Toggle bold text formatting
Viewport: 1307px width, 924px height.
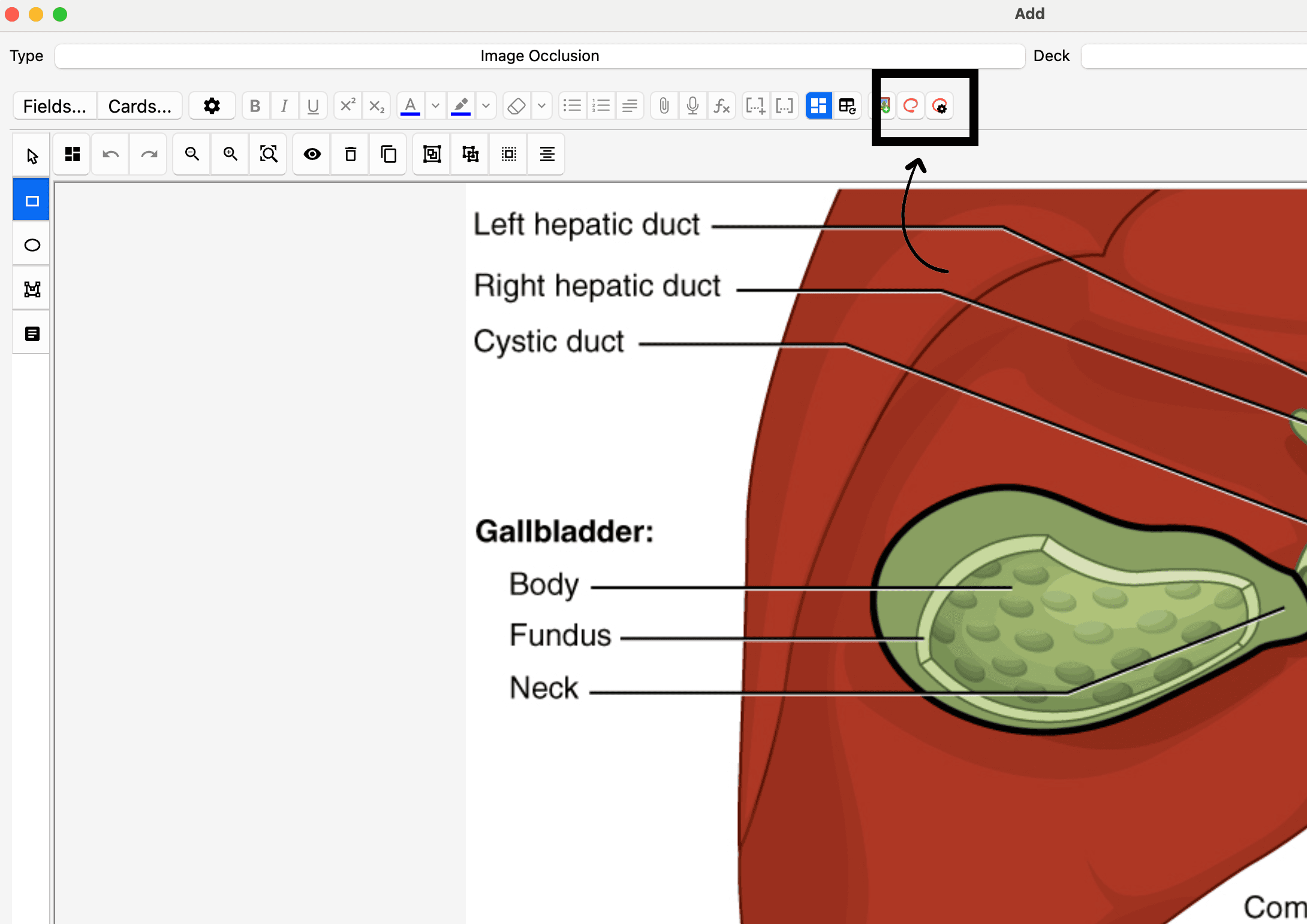(255, 106)
